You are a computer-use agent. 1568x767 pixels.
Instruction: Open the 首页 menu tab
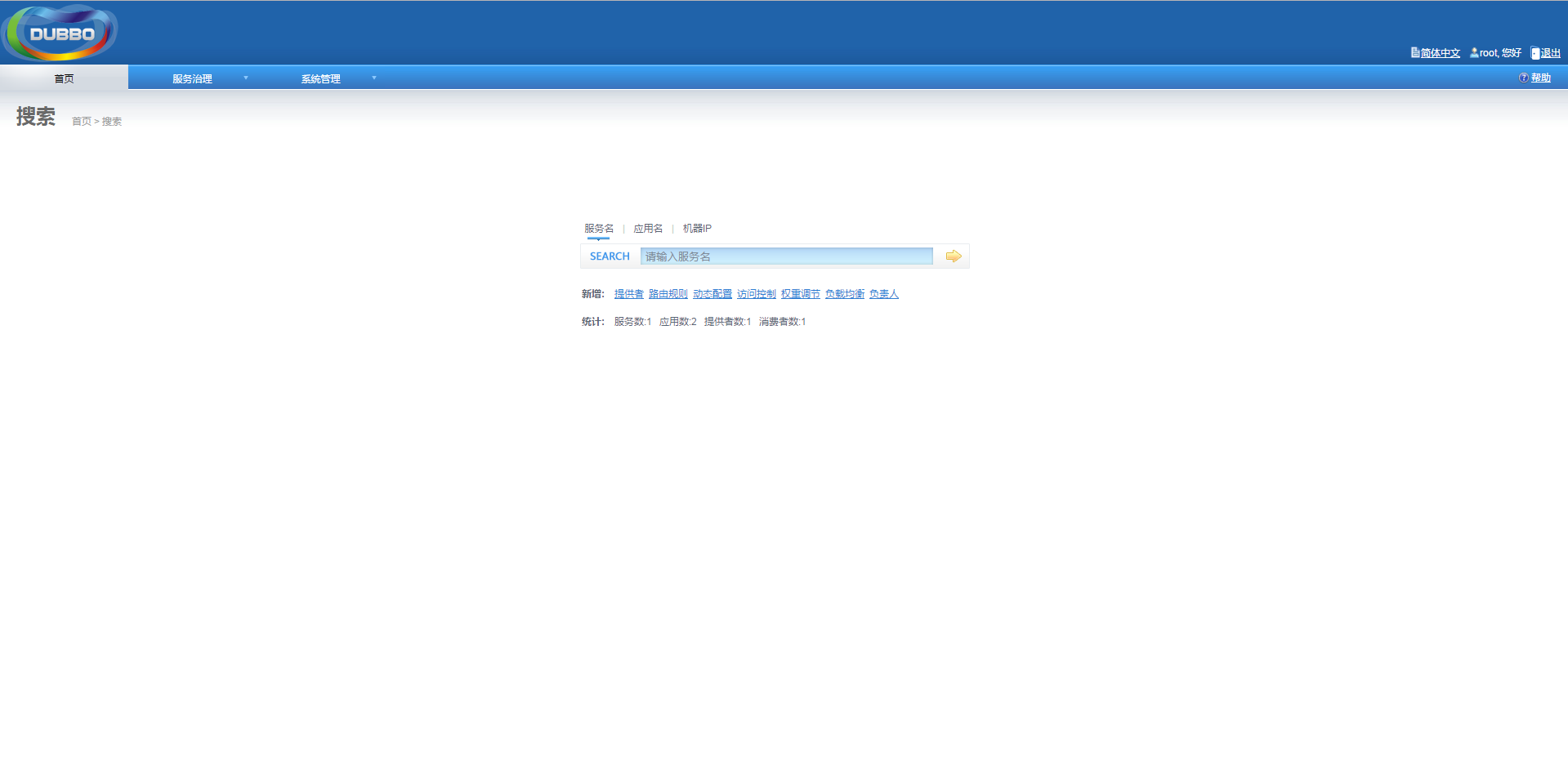[x=64, y=78]
